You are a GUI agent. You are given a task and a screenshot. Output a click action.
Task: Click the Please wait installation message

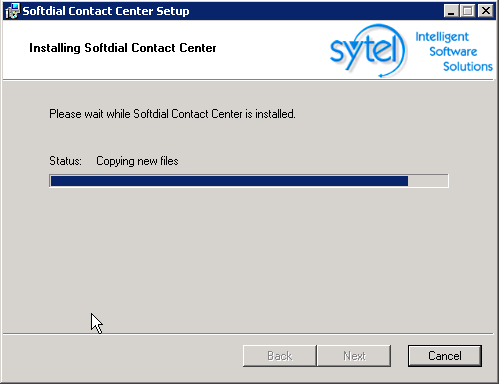(172, 114)
